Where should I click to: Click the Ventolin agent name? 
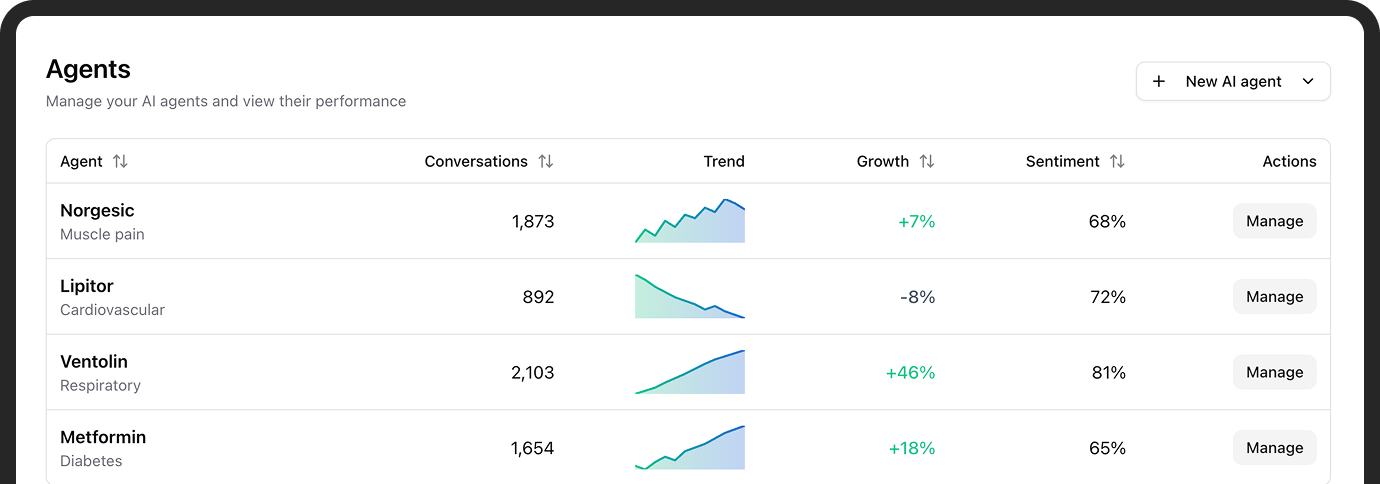(94, 362)
